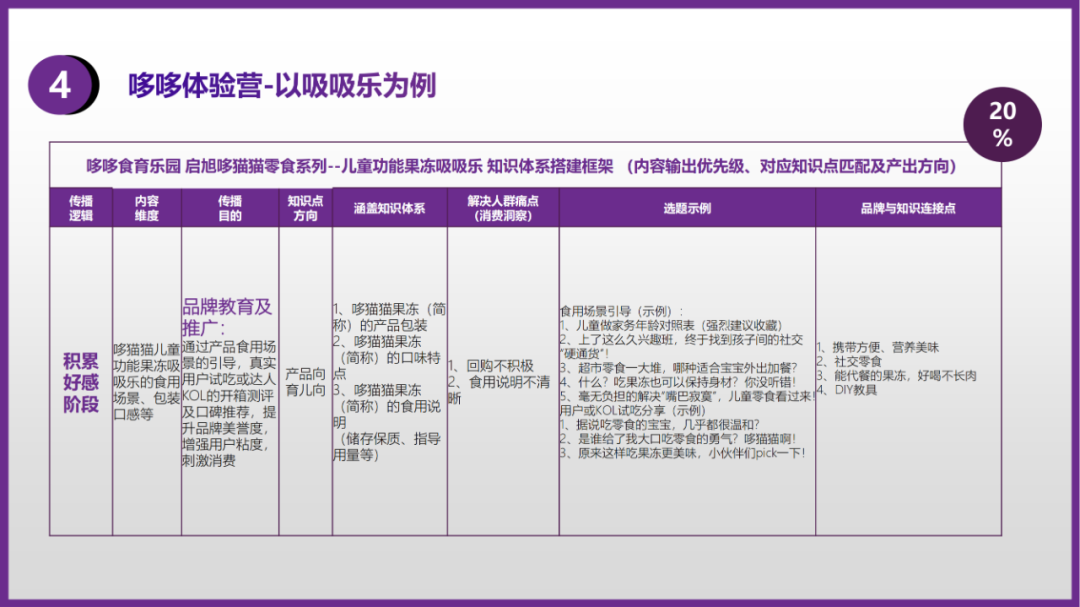The height and width of the screenshot is (607, 1080).
Task: Click the purple heading "品牌教育及推广:"
Action: click(227, 316)
